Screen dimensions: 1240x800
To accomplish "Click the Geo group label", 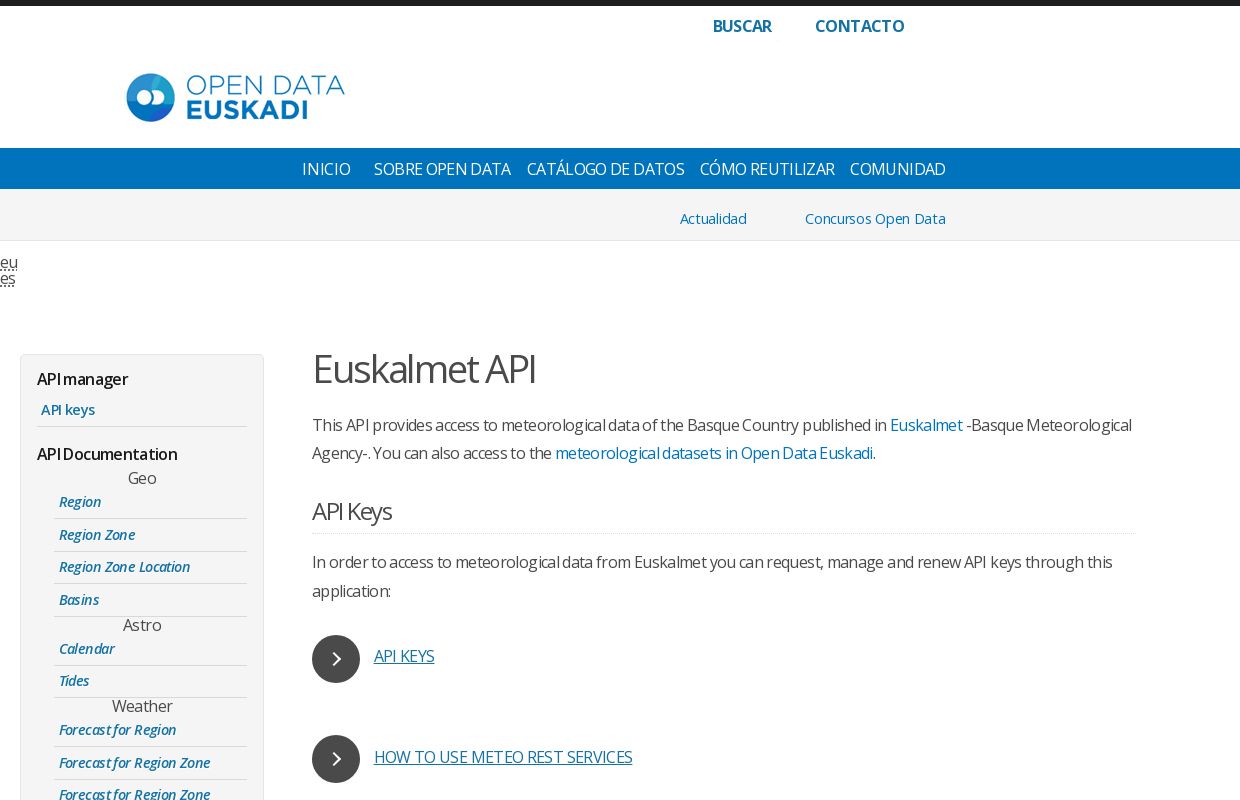I will tap(142, 478).
